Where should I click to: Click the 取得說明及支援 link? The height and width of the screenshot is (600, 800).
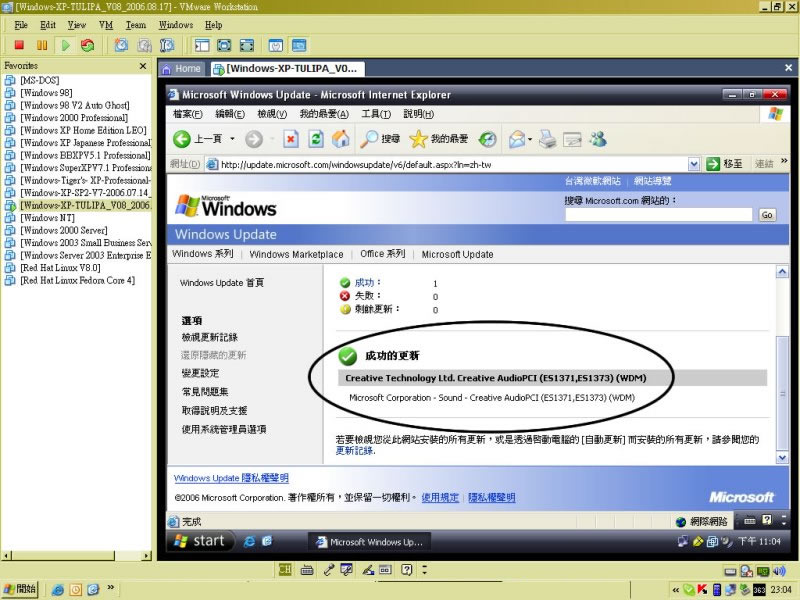[214, 410]
